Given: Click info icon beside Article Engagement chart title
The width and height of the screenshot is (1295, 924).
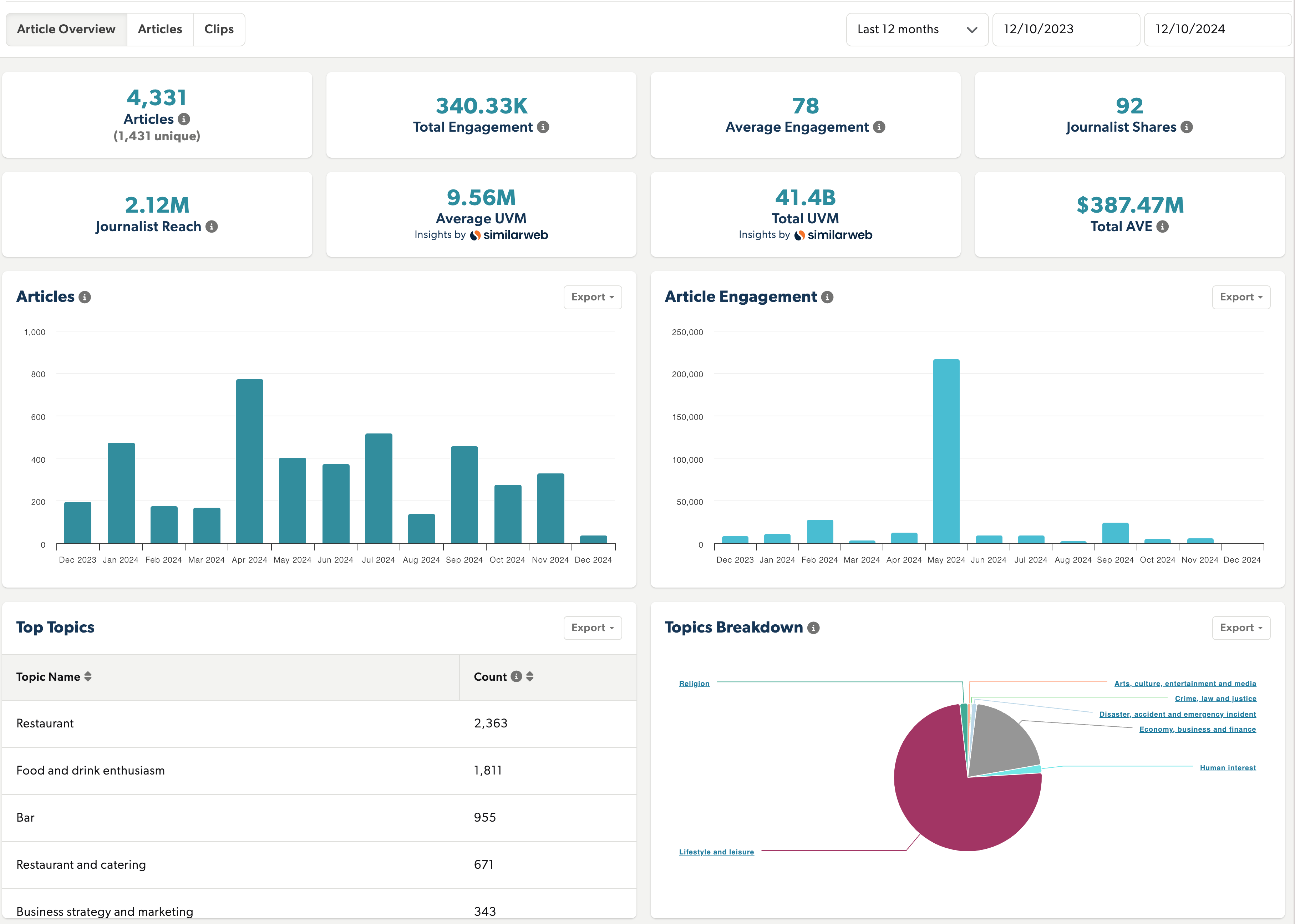Looking at the screenshot, I should tap(828, 297).
